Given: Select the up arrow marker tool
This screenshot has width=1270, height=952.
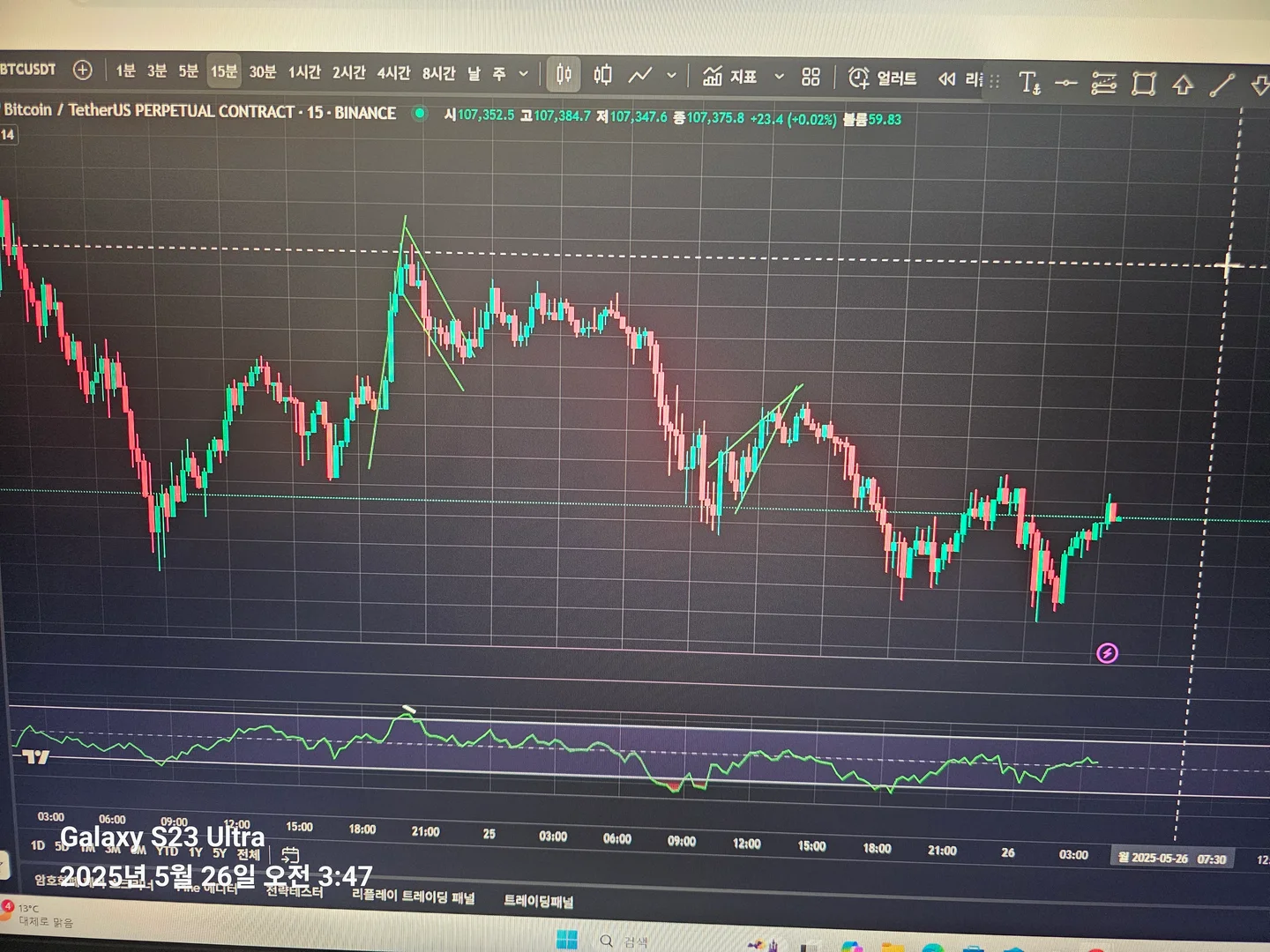Looking at the screenshot, I should pos(1183,85).
